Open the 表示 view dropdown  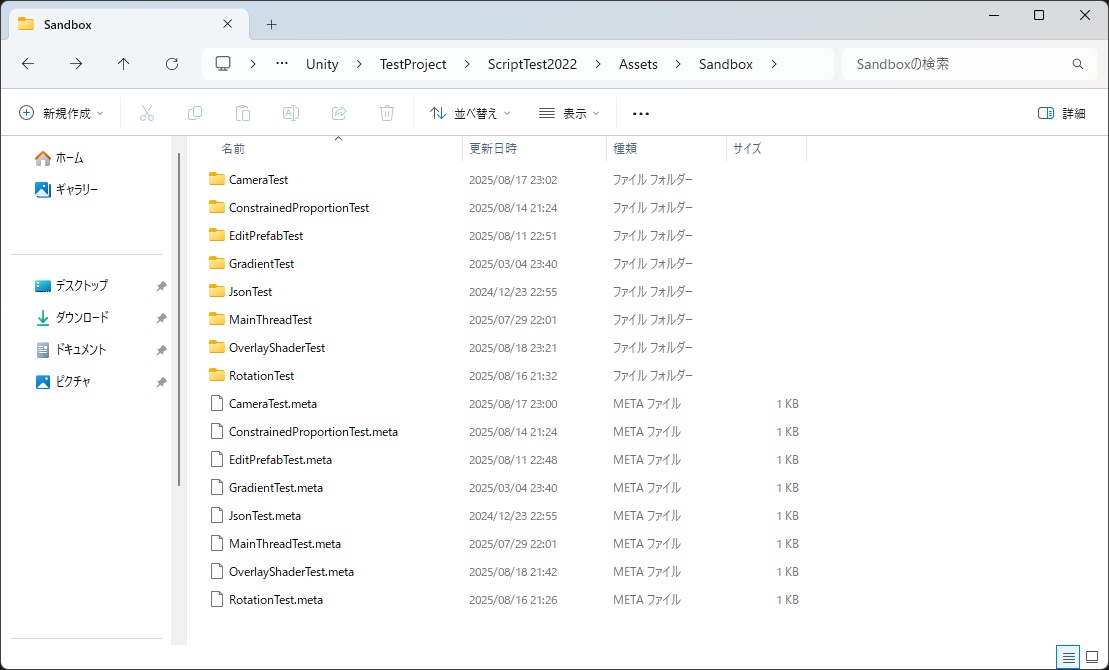(569, 113)
